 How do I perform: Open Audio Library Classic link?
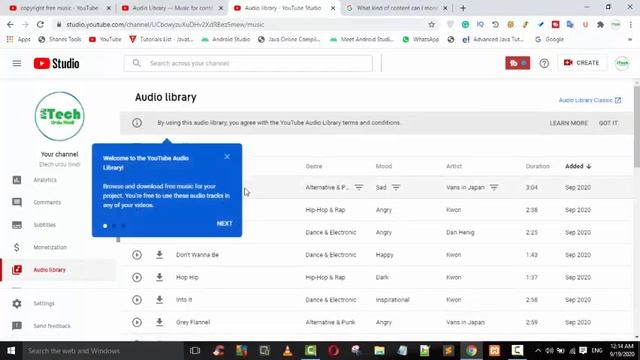pyautogui.click(x=590, y=100)
